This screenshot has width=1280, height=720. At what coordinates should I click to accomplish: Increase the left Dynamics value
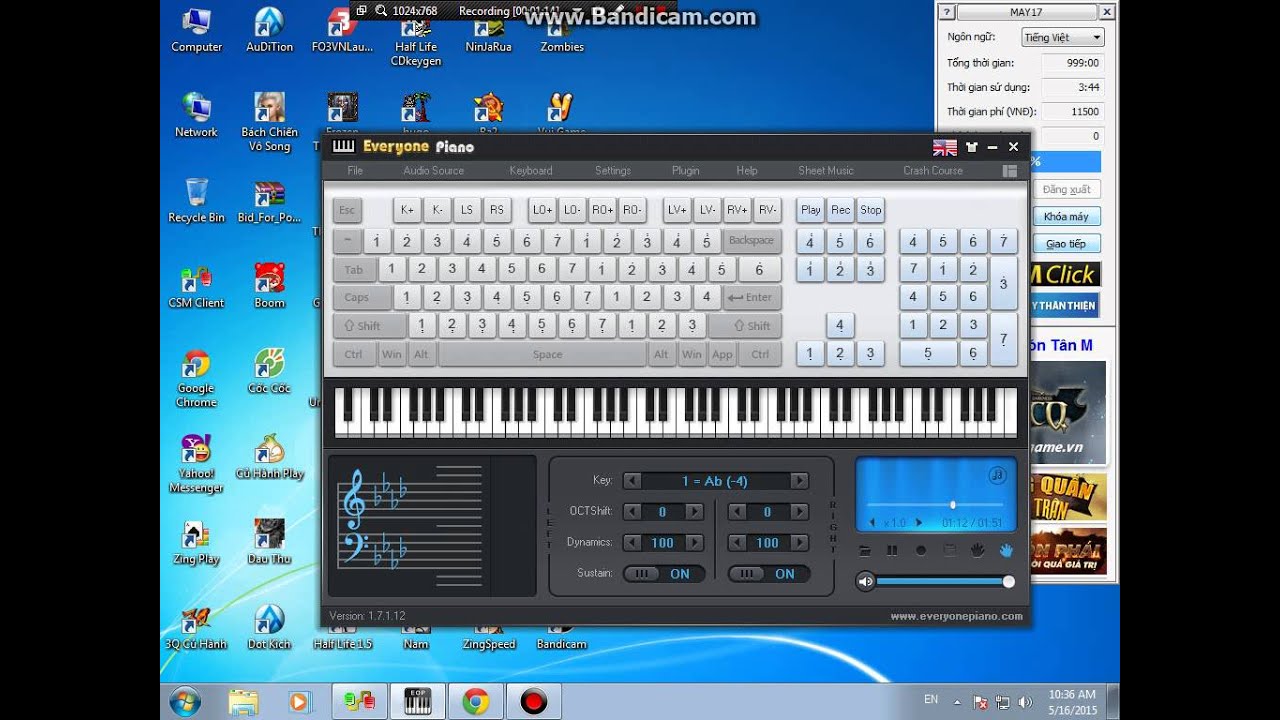(694, 543)
